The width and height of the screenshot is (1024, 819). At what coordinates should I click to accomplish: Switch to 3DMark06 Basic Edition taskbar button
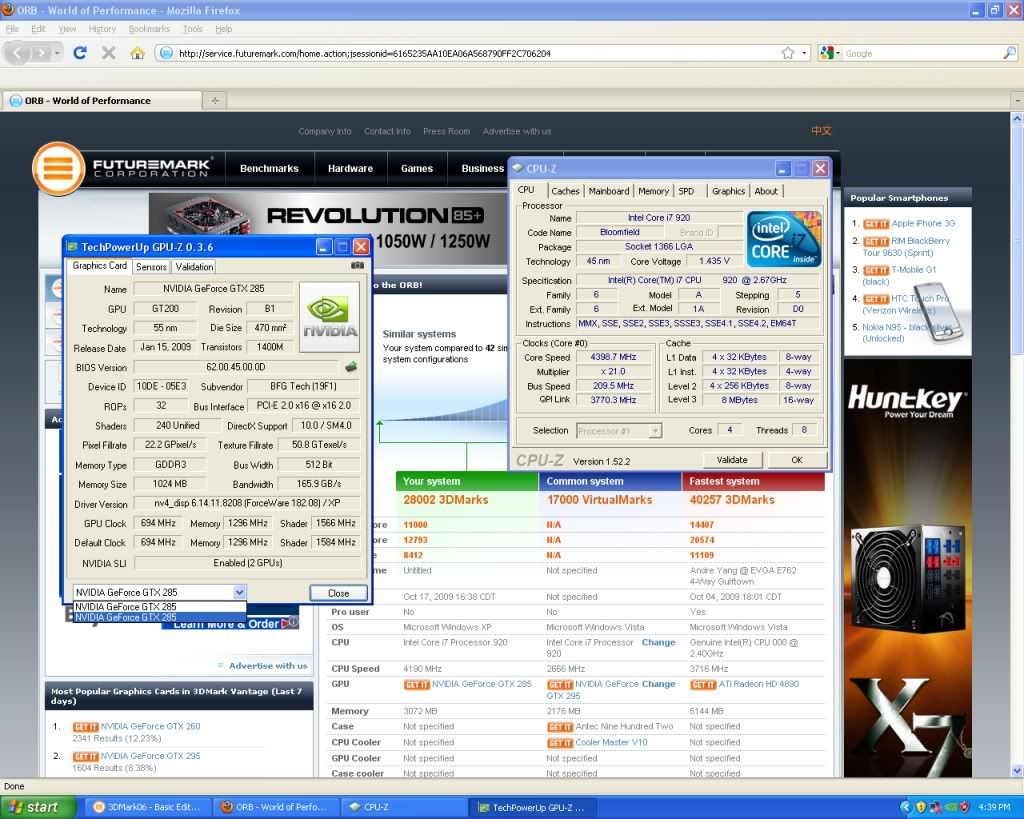[146, 807]
